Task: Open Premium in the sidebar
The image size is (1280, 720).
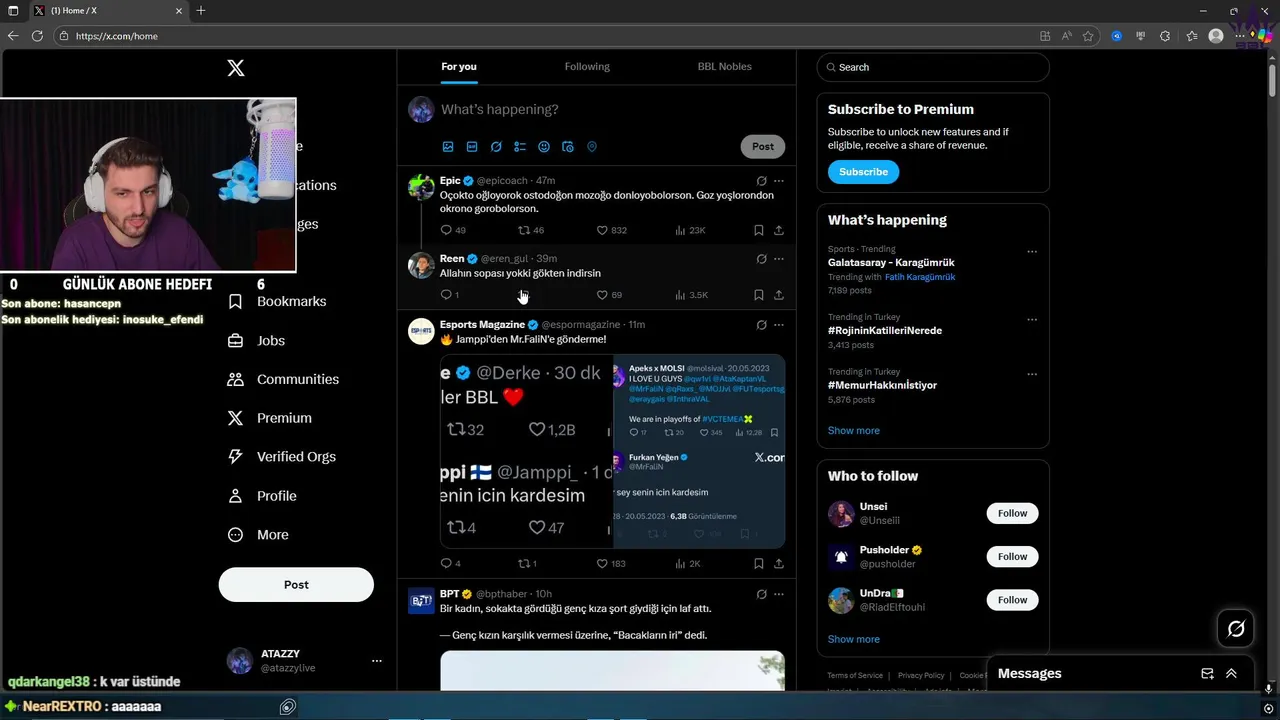Action: [270, 418]
